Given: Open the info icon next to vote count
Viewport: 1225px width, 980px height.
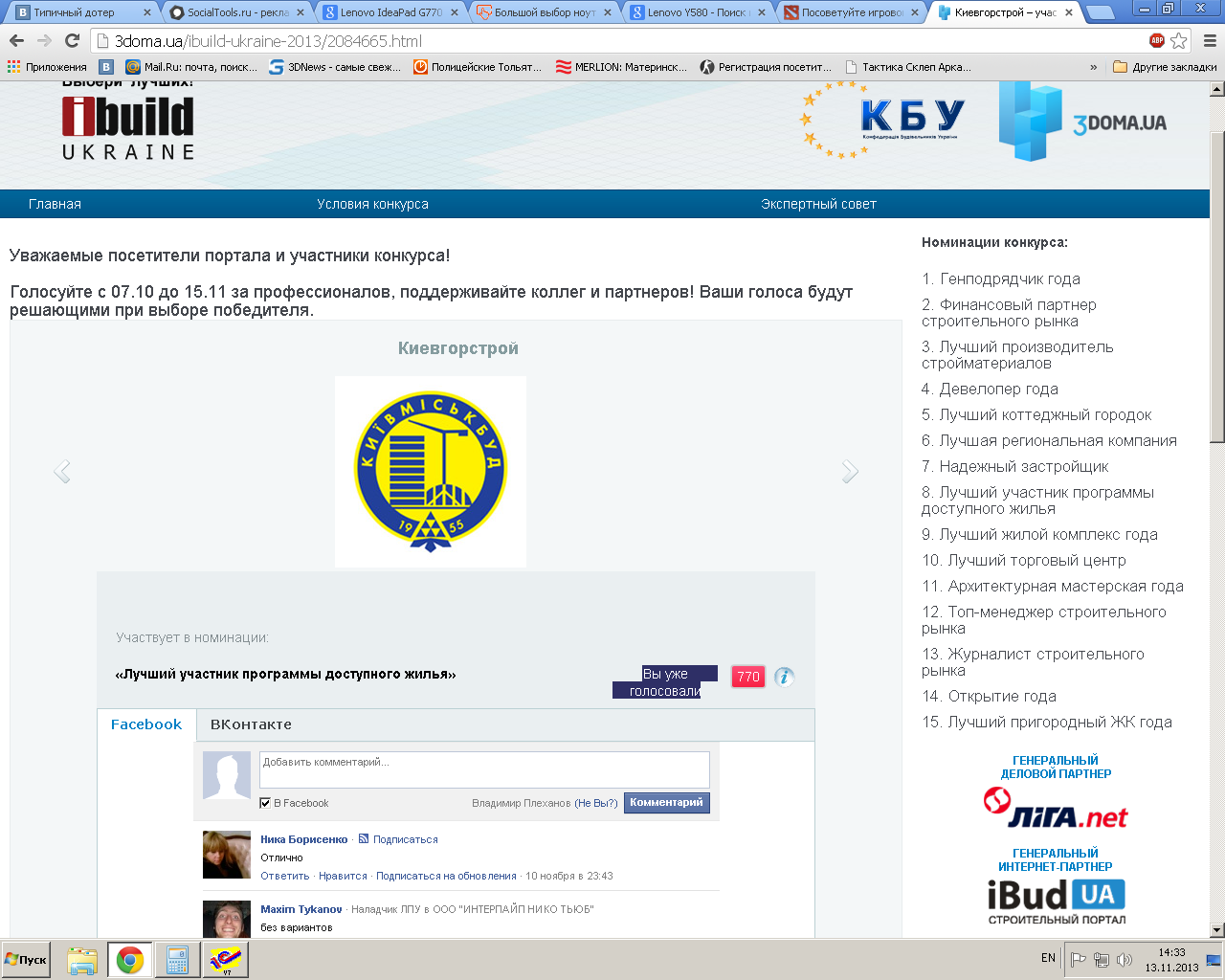Looking at the screenshot, I should coord(784,677).
